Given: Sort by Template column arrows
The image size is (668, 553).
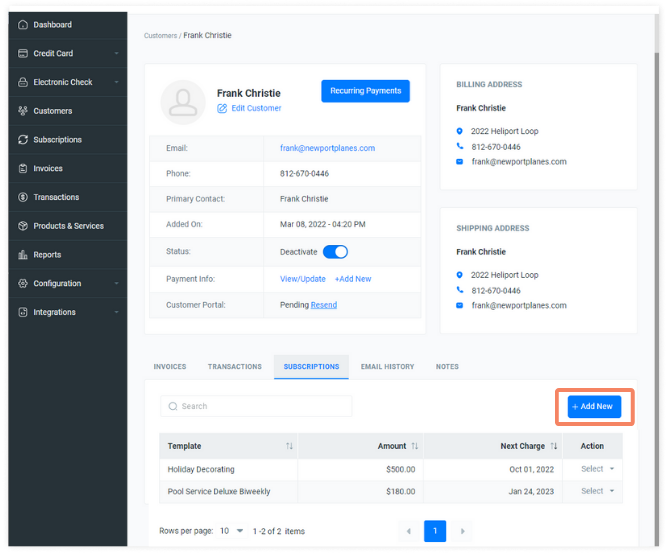Looking at the screenshot, I should coord(289,446).
